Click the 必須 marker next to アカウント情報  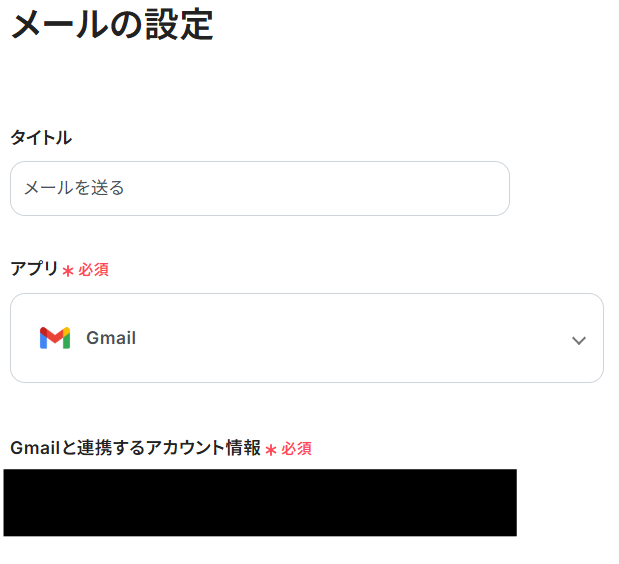[x=297, y=449]
